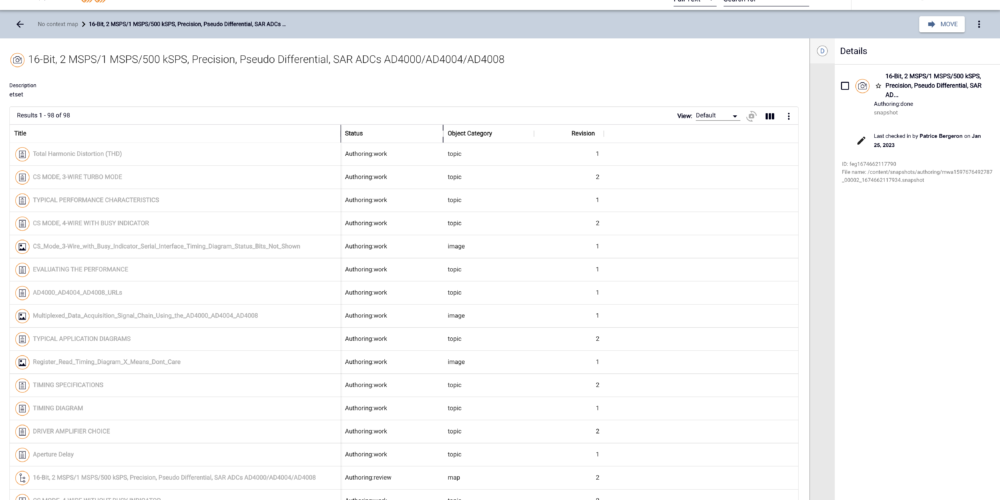Image resolution: width=1000 pixels, height=500 pixels.
Task: Click topic icon for TIMING DIAGRAM
Action: click(x=22, y=408)
